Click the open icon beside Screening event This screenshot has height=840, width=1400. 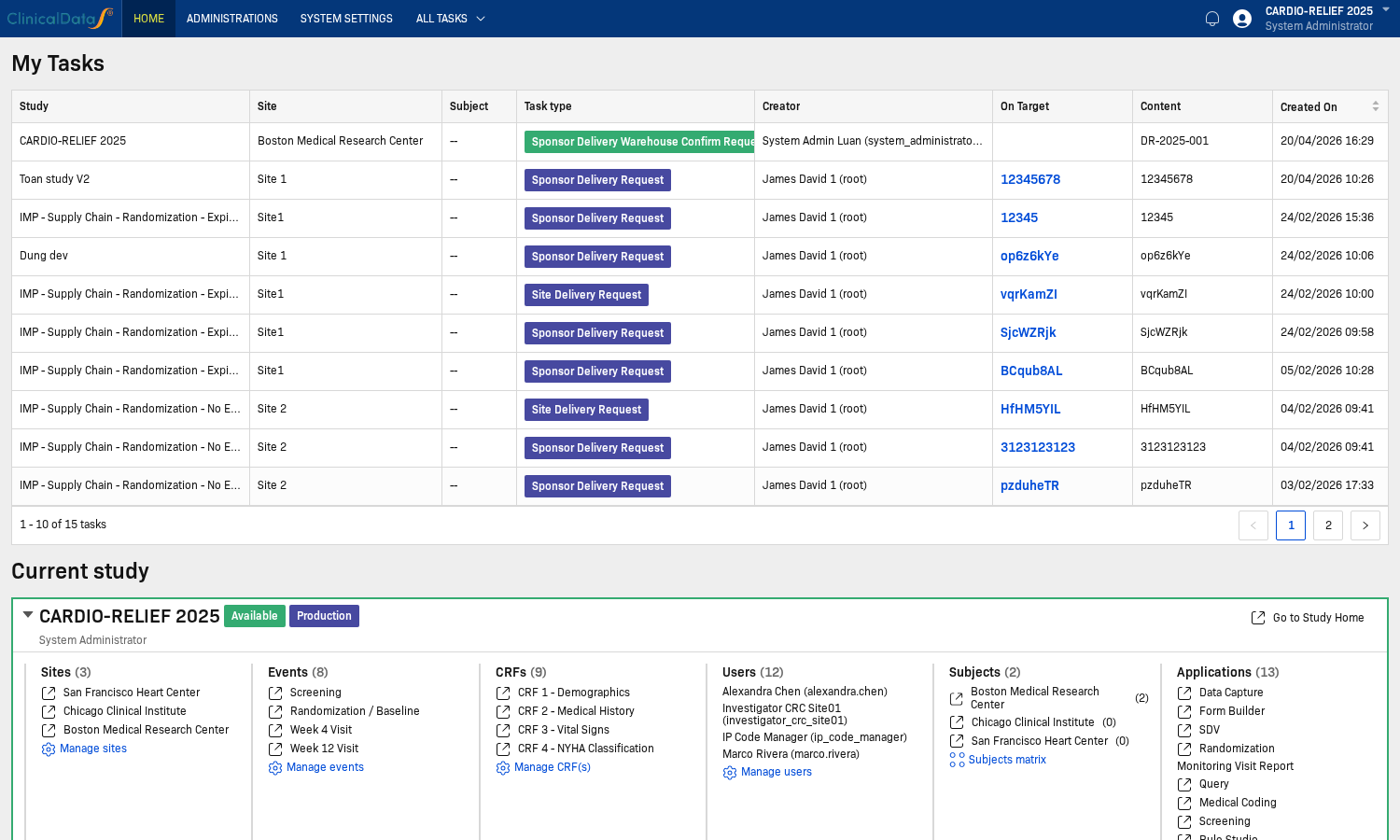[275, 693]
